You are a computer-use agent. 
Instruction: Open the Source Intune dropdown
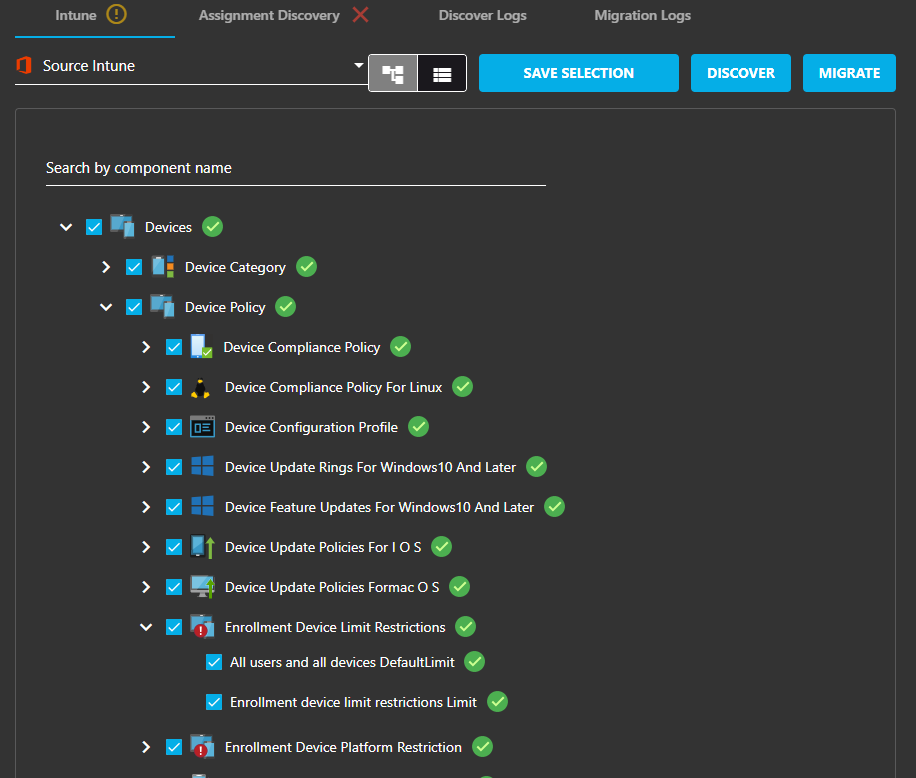pos(190,65)
